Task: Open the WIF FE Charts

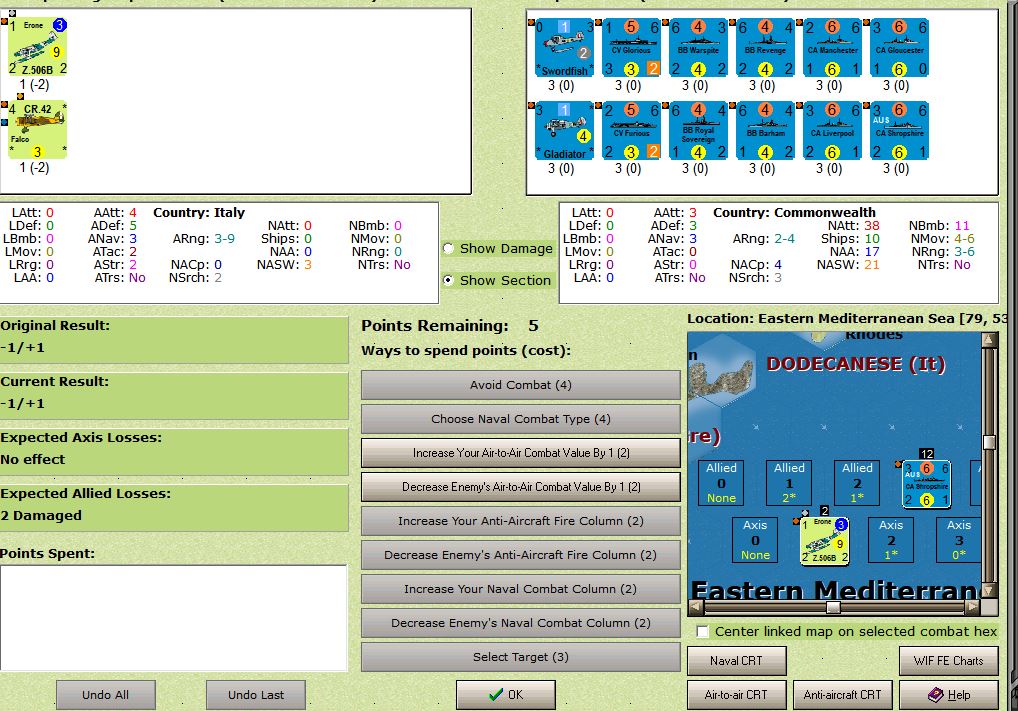Action: click(x=949, y=661)
